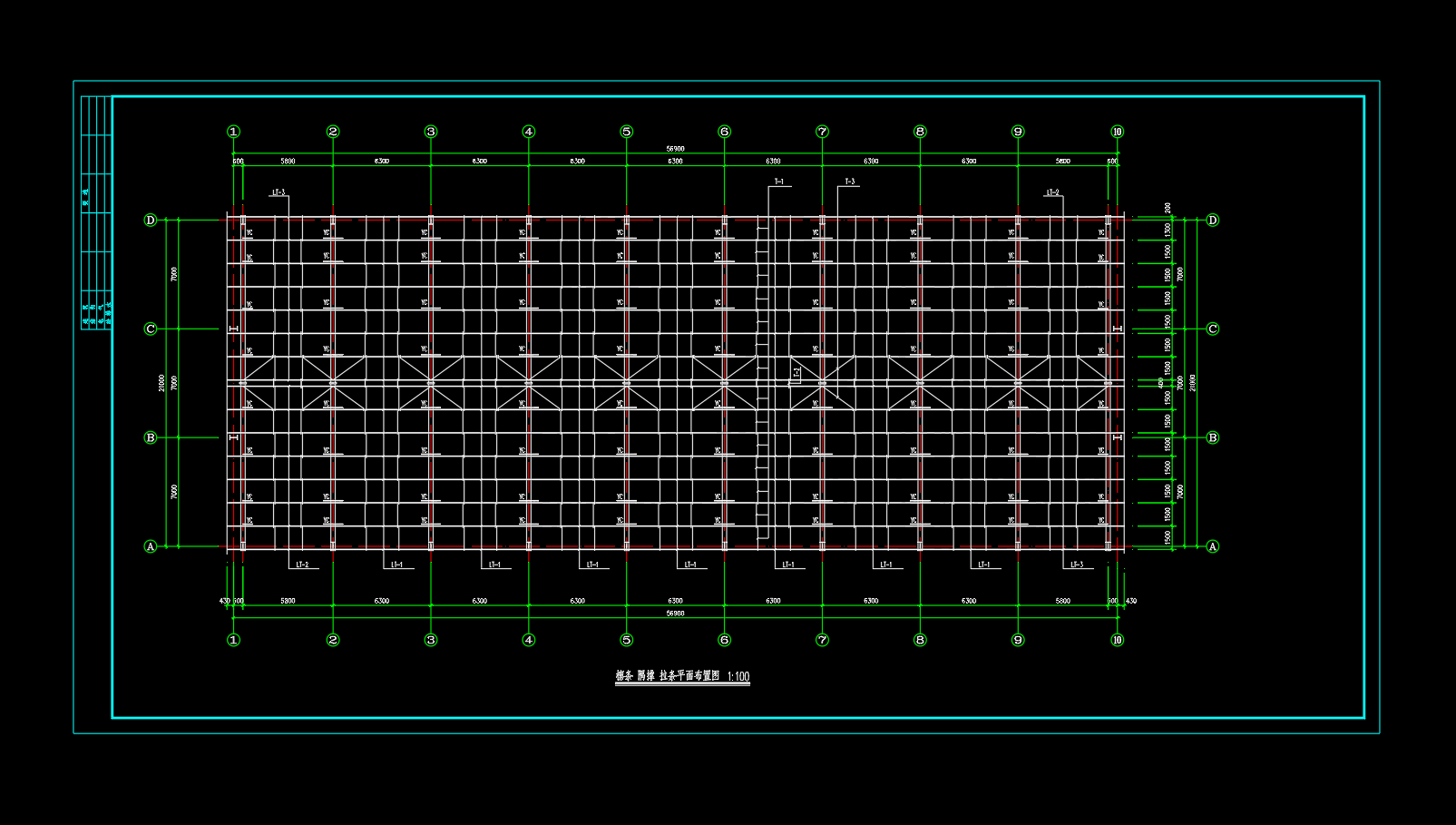Select grid bubble 2 in the top axis row
The image size is (1456, 825).
coord(333,132)
